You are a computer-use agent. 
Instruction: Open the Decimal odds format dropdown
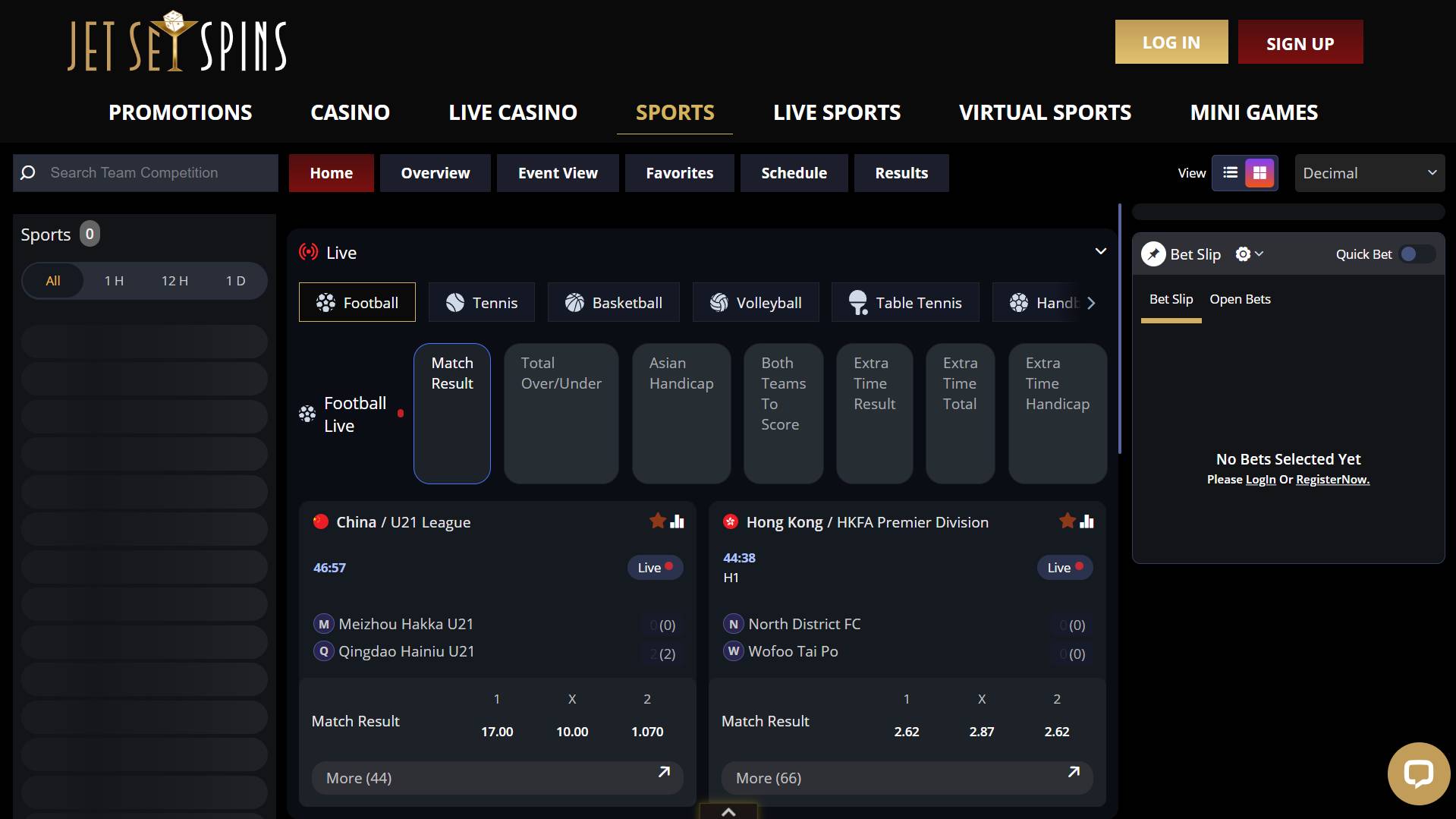1369,173
